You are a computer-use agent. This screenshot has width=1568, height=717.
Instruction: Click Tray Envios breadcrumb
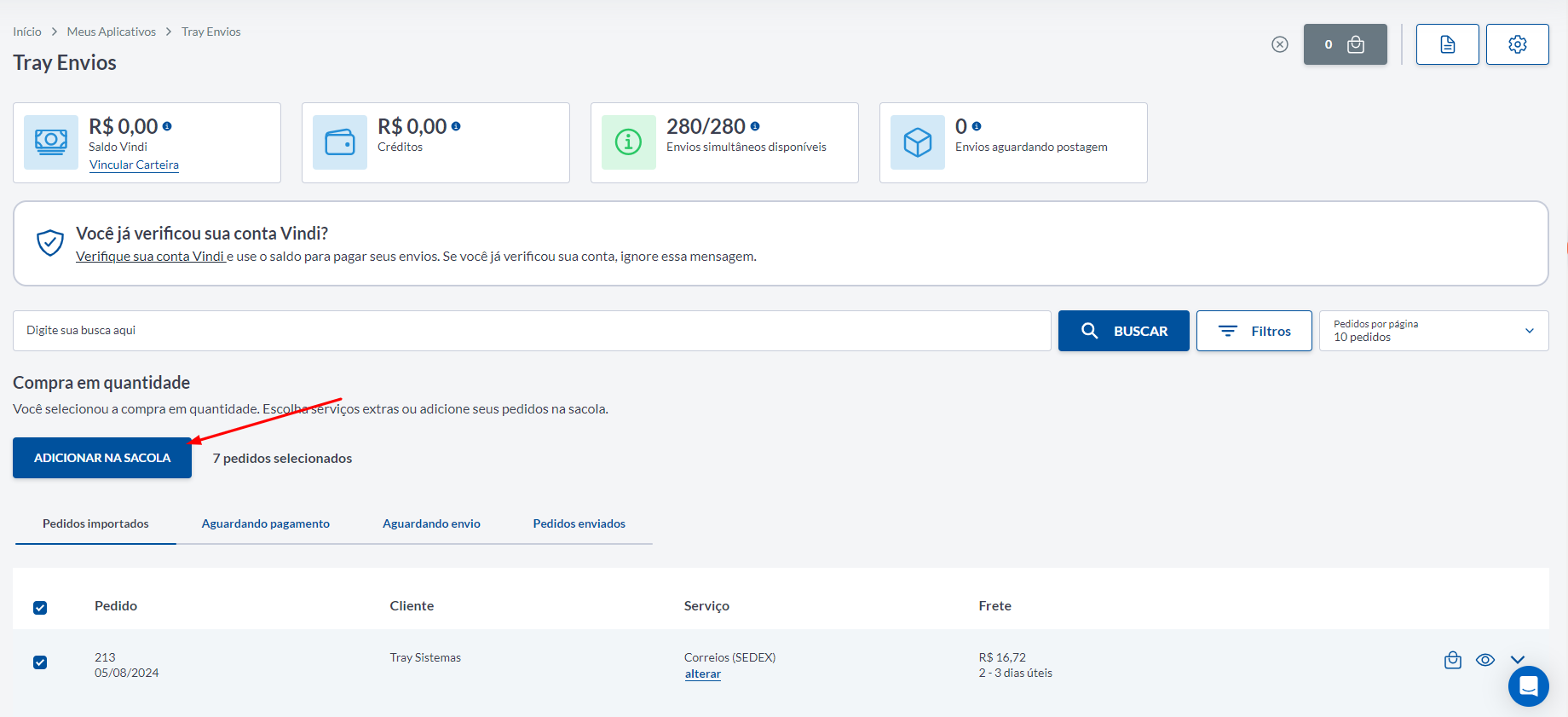pyautogui.click(x=211, y=32)
